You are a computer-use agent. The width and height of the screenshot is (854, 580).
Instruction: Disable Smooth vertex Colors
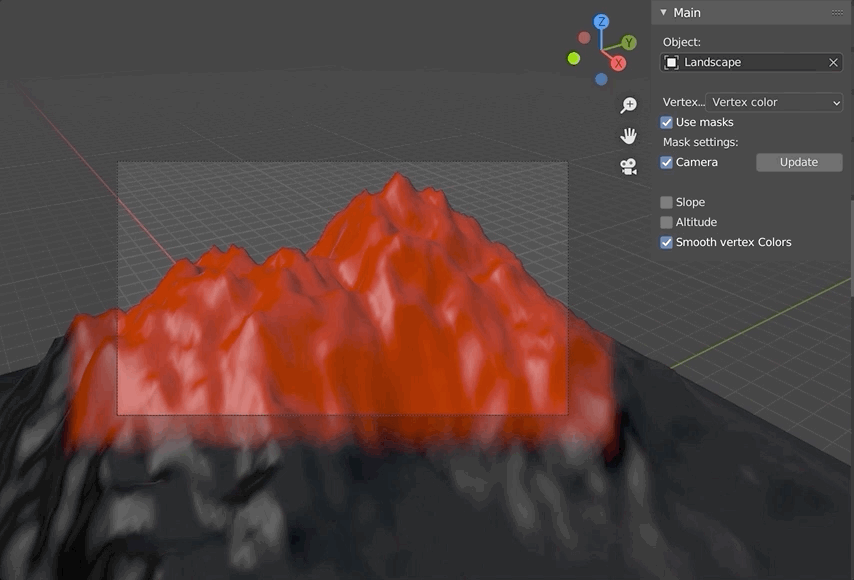pos(666,241)
